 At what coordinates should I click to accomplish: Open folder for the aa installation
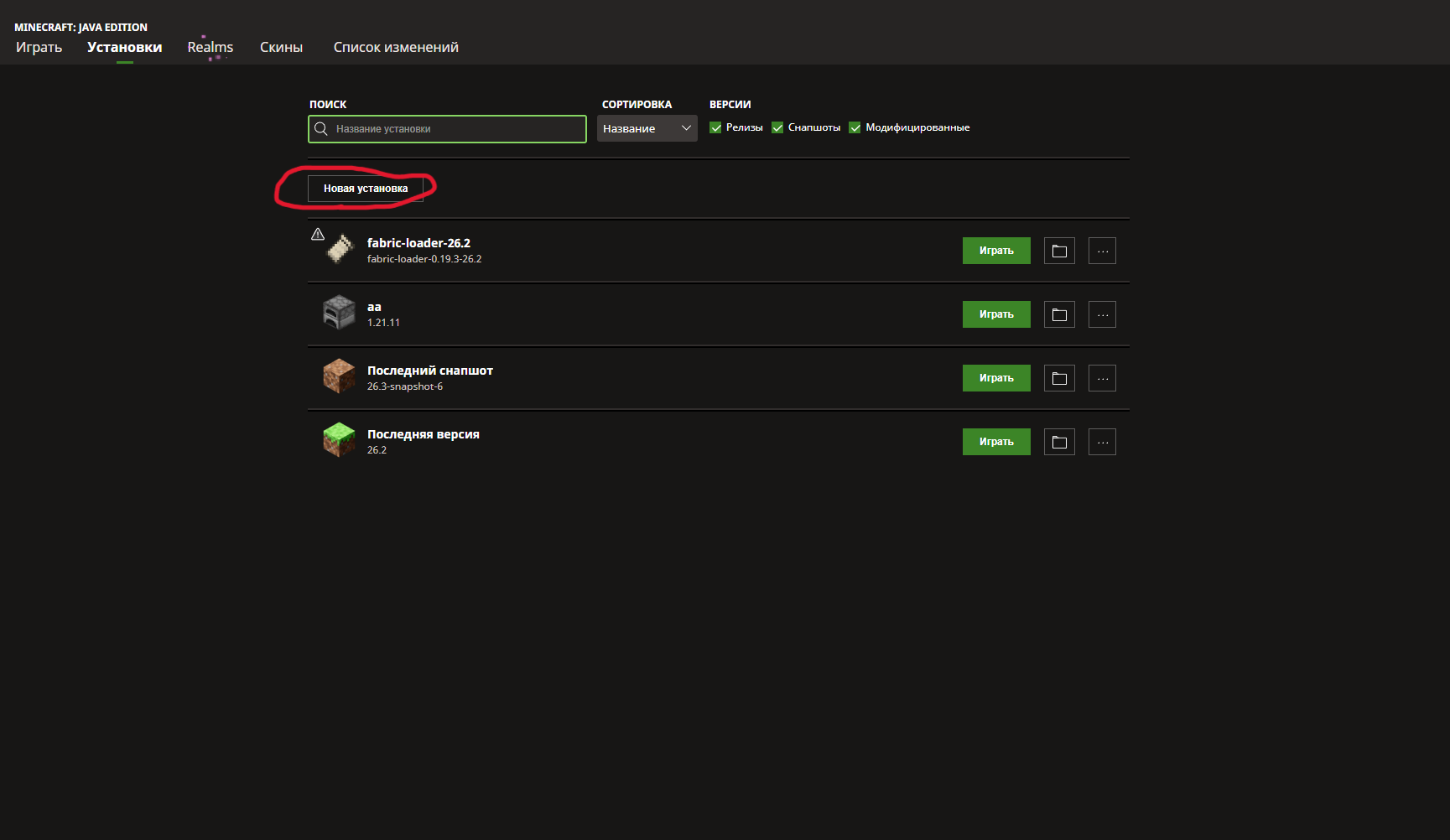[1059, 314]
